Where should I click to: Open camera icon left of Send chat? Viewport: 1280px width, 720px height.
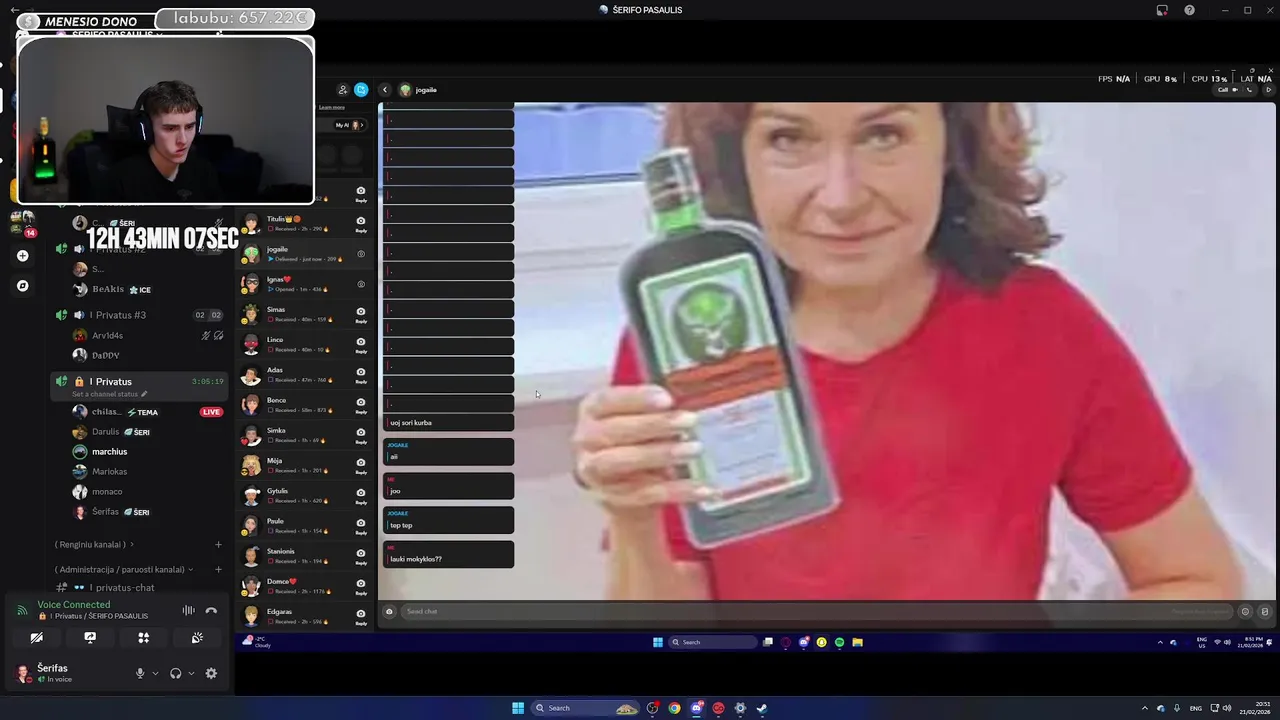pos(389,611)
